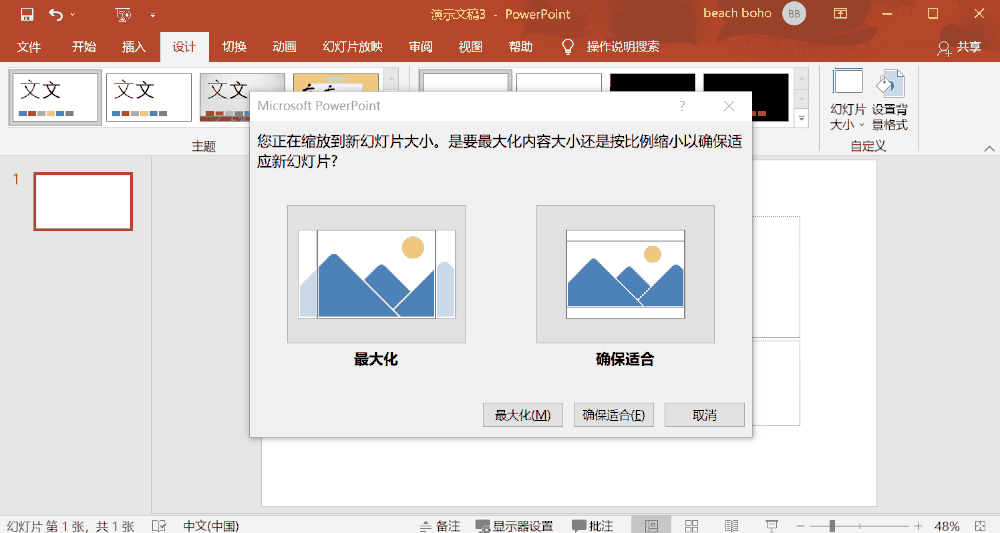Expand the variants gallery more arrow
The image size is (1000, 533).
pos(801,119)
